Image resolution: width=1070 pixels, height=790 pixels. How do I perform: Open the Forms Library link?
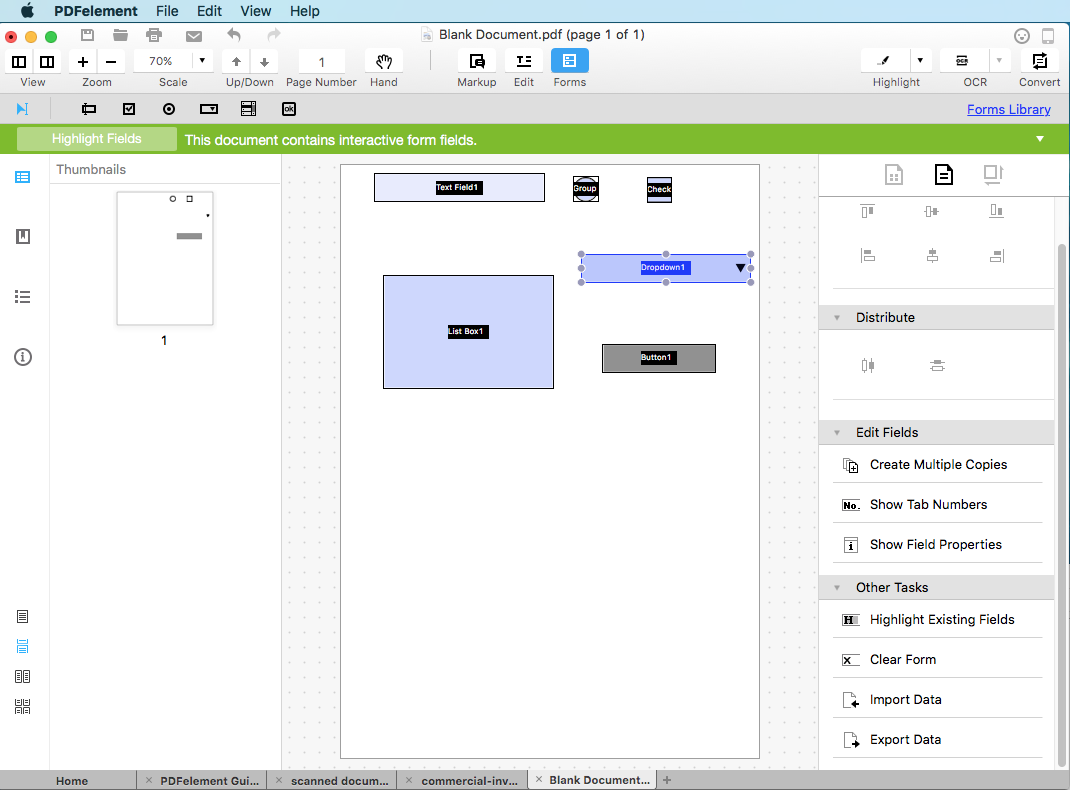(x=1008, y=108)
